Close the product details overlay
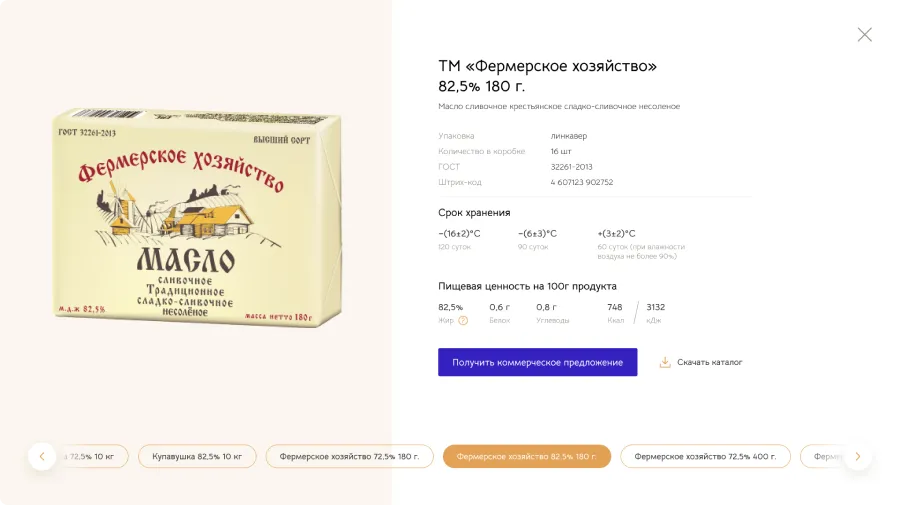This screenshot has width=900, height=505. pyautogui.click(x=865, y=35)
